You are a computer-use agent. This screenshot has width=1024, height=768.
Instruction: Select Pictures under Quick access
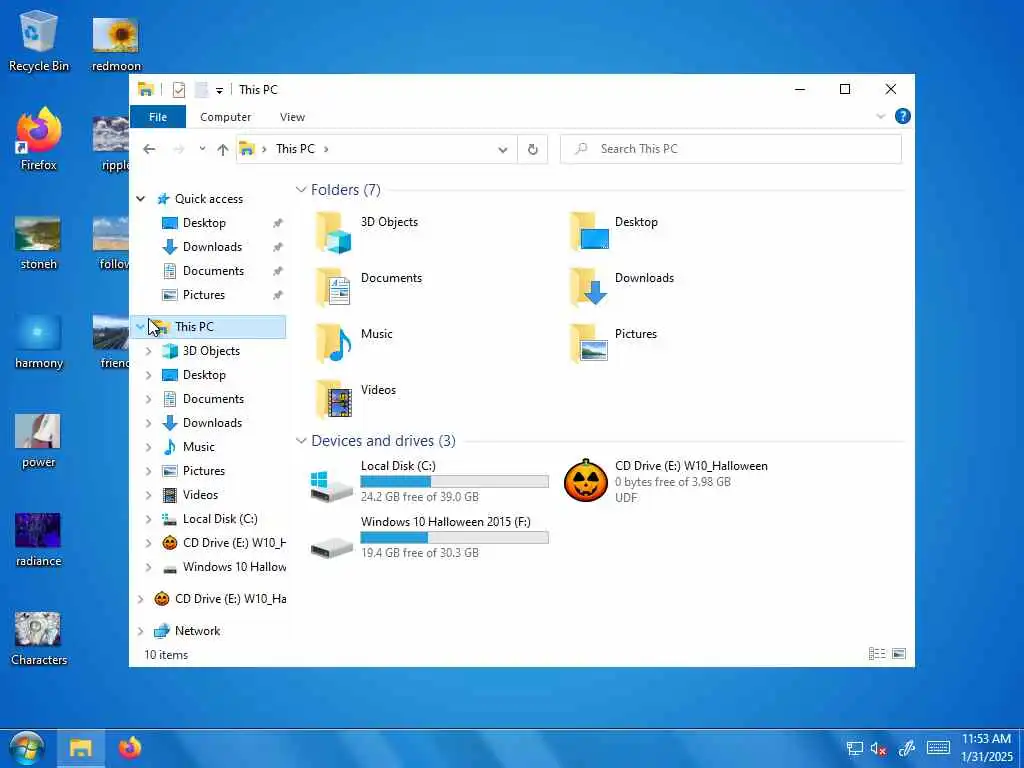[x=204, y=295]
